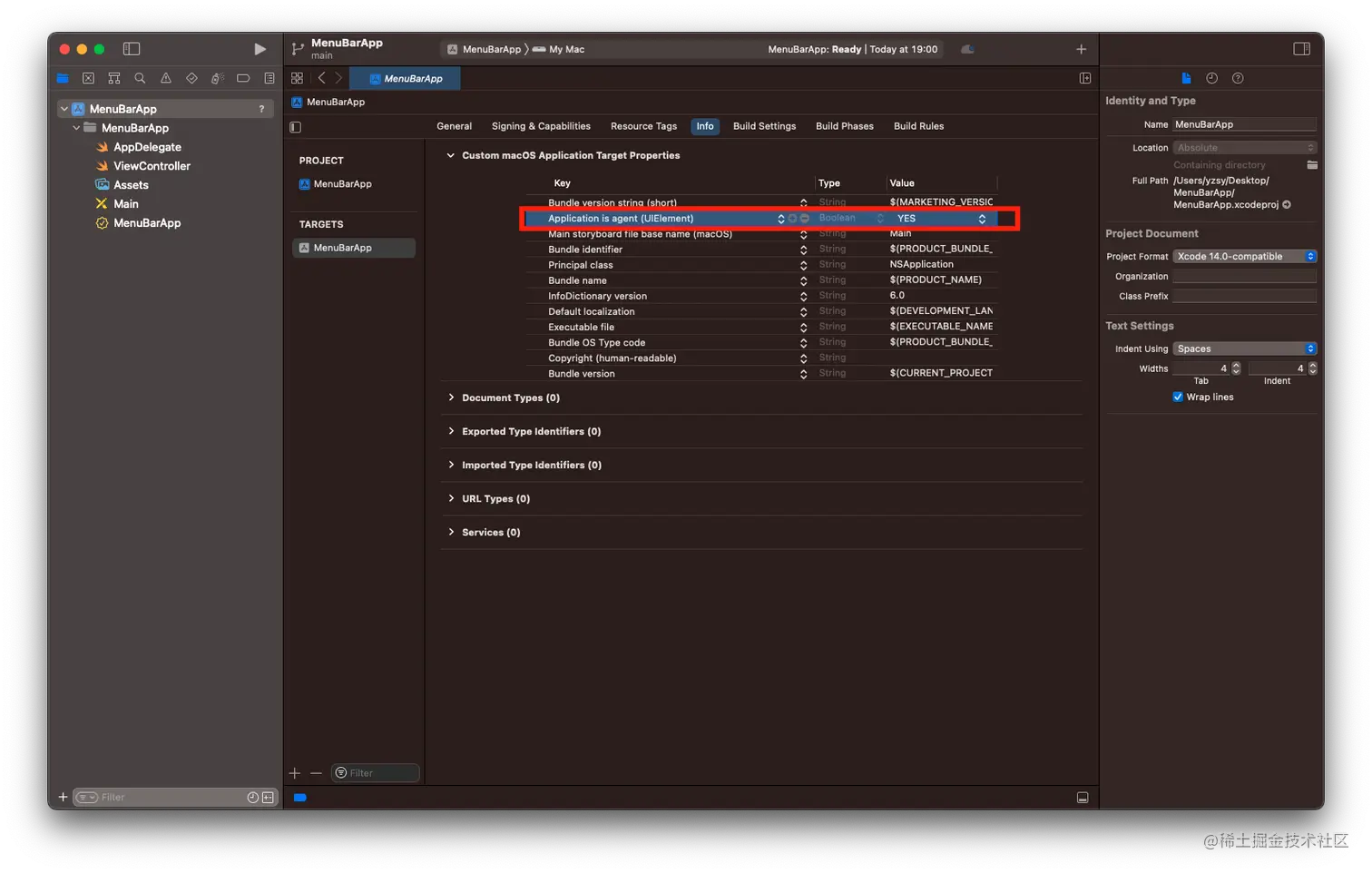
Task: Open the related items grid menu
Action: (x=297, y=78)
